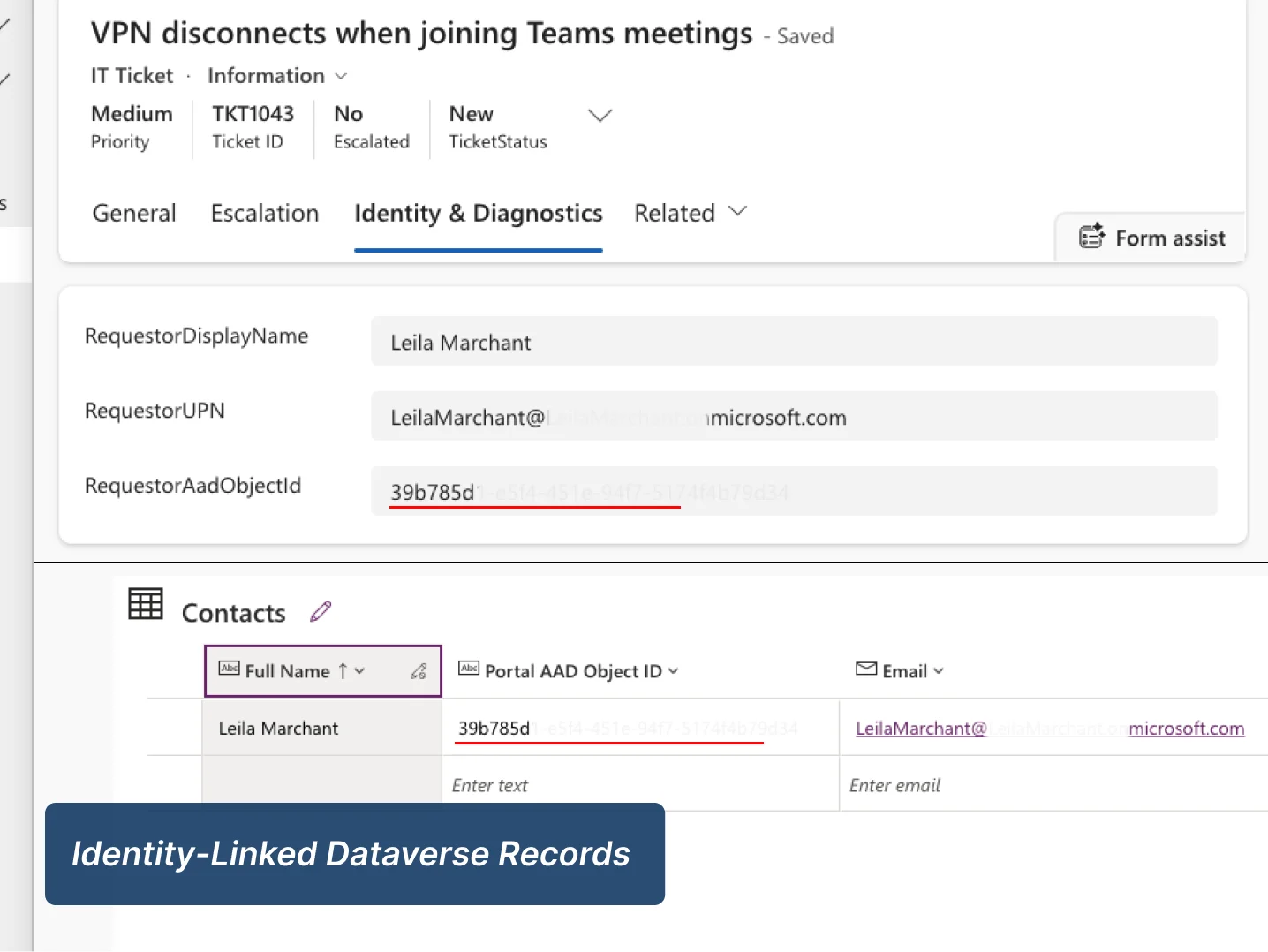Expand the header chevron next to TicketStatus
1268x952 pixels.
tap(600, 116)
